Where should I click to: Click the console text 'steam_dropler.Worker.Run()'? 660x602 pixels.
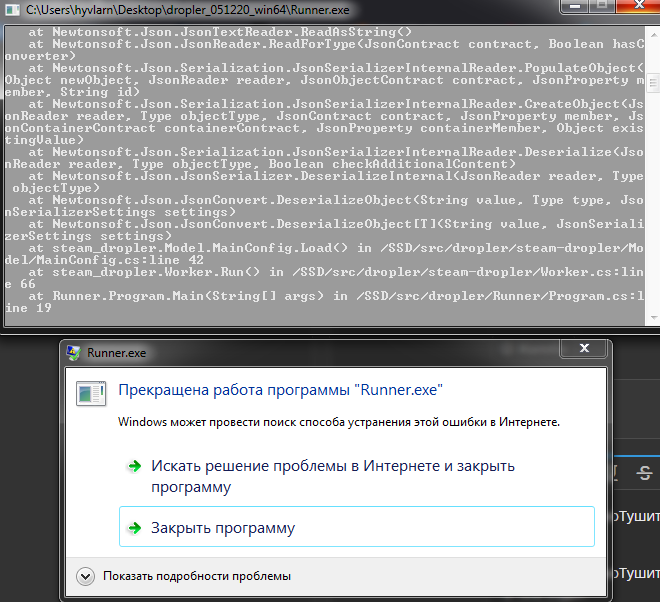(156, 272)
